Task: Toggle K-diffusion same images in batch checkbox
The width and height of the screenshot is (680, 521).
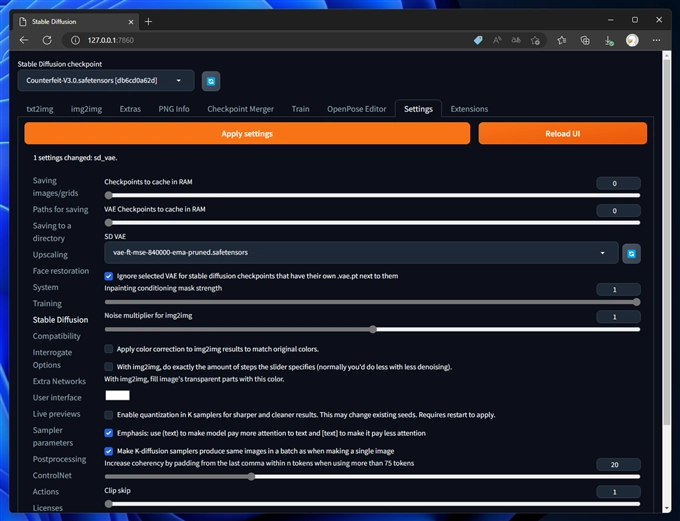Action: (109, 451)
